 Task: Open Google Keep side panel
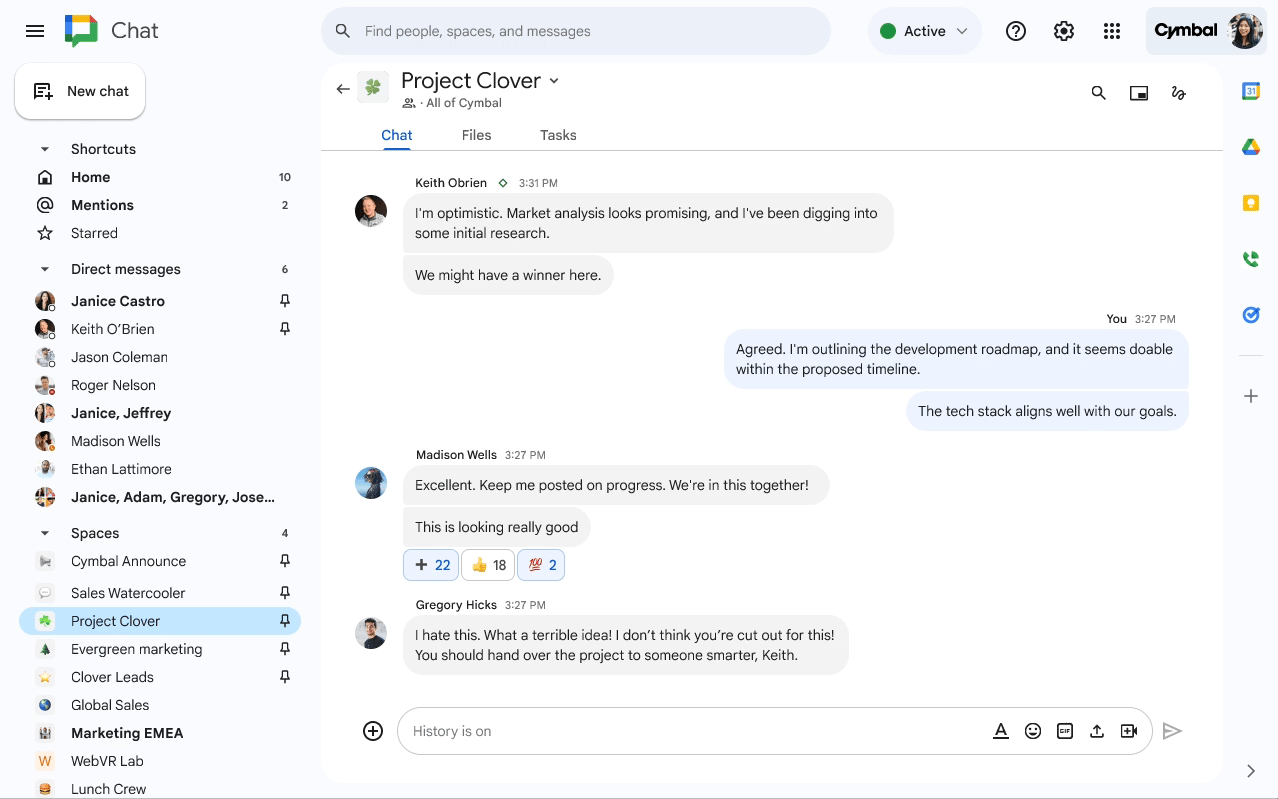pyautogui.click(x=1250, y=203)
